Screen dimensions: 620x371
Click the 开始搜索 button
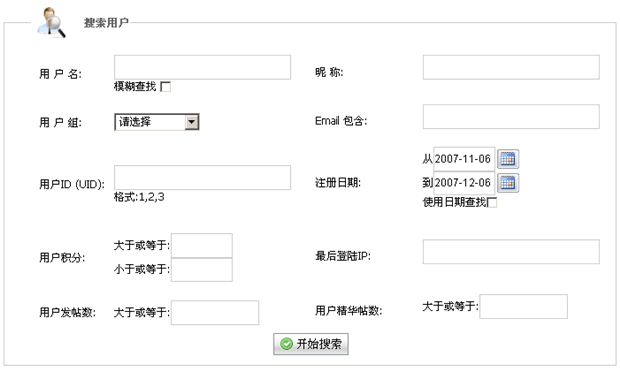[x=311, y=344]
